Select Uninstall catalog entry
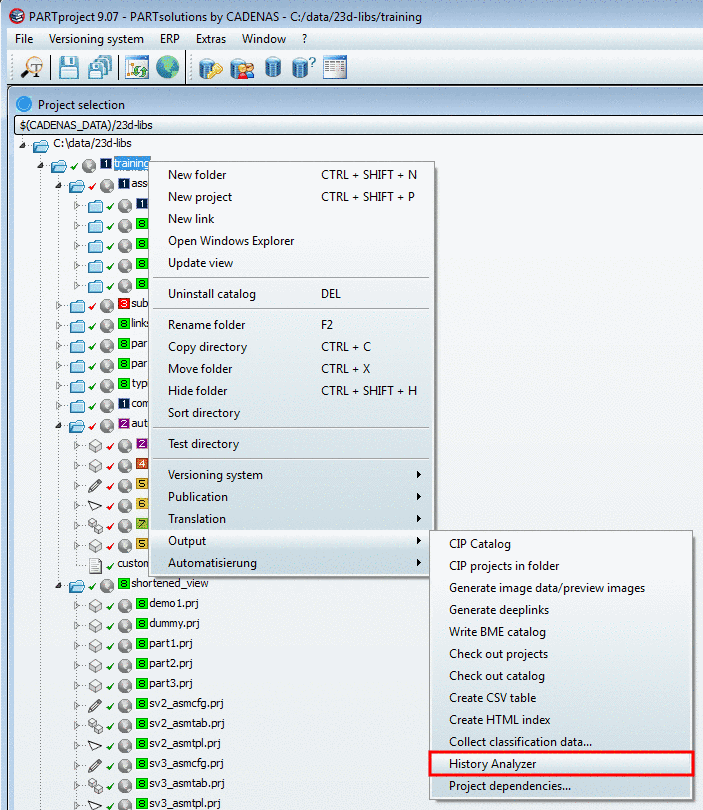Image resolution: width=703 pixels, height=810 pixels. [291, 293]
